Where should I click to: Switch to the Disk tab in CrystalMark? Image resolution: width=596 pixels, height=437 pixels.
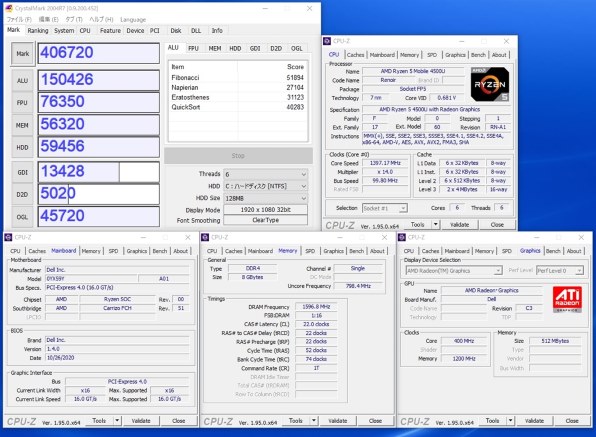point(176,31)
